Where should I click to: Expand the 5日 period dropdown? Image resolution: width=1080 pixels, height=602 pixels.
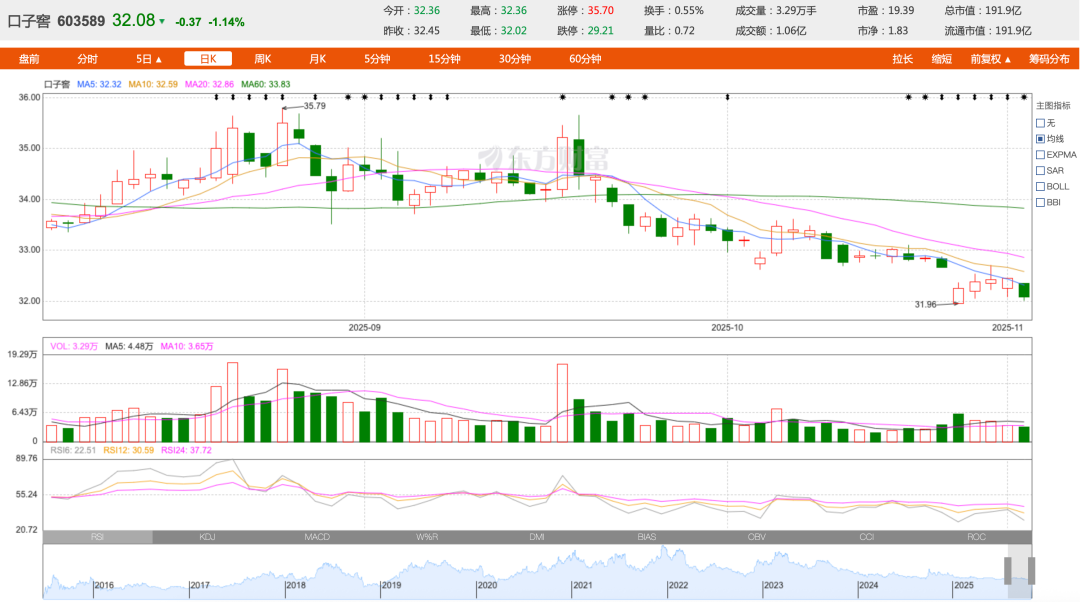tap(149, 59)
